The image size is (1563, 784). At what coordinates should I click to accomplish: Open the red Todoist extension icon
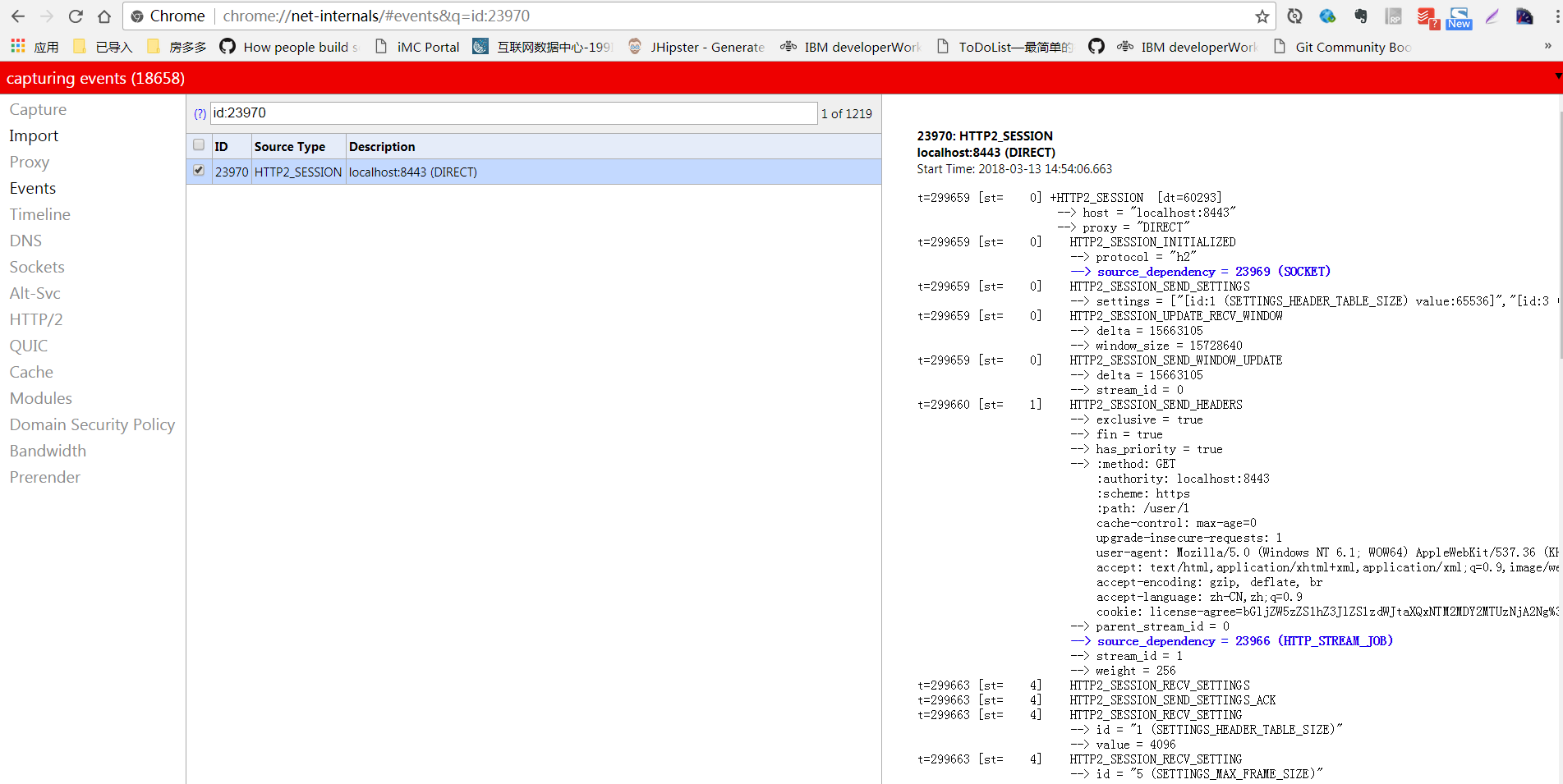point(1427,17)
